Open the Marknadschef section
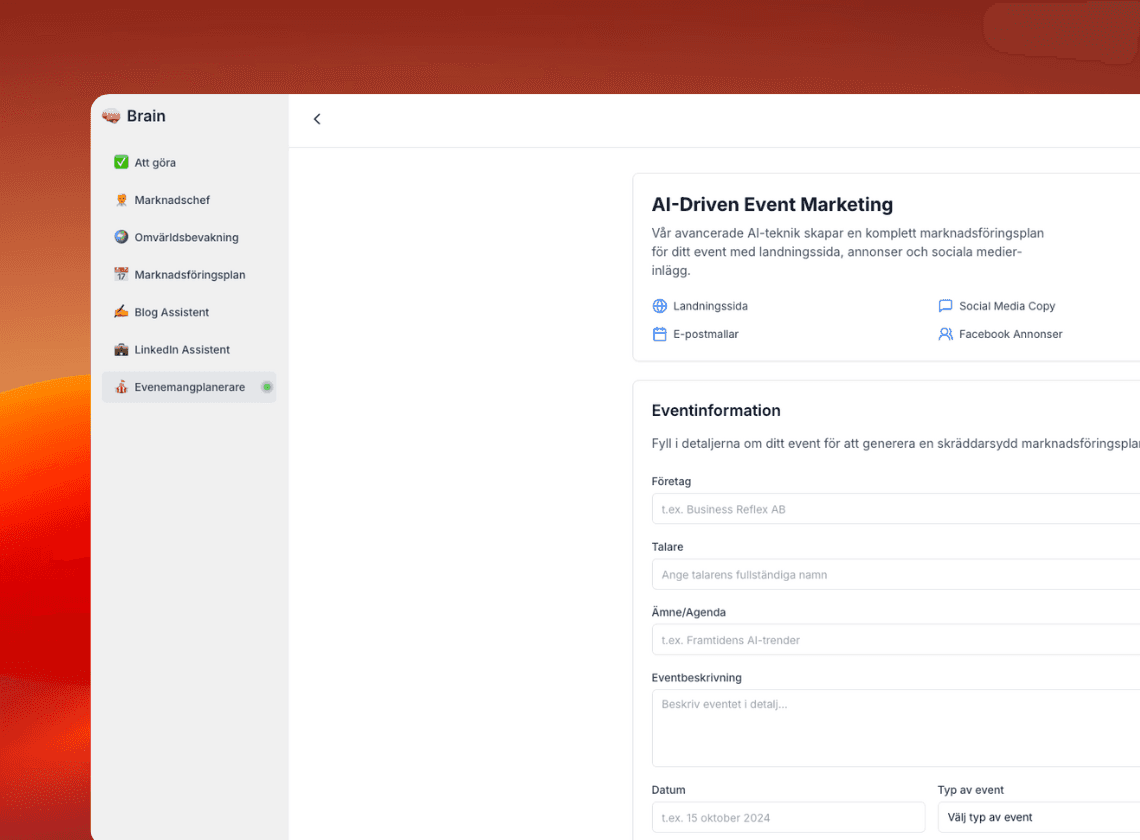Screen dimensions: 1140x840 pyautogui.click(x=189, y=200)
